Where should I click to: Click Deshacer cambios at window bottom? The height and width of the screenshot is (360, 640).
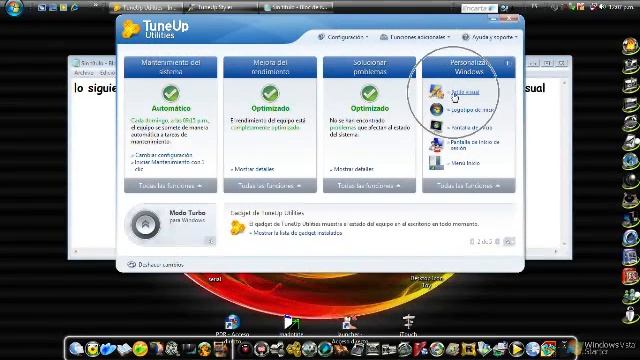click(x=156, y=265)
